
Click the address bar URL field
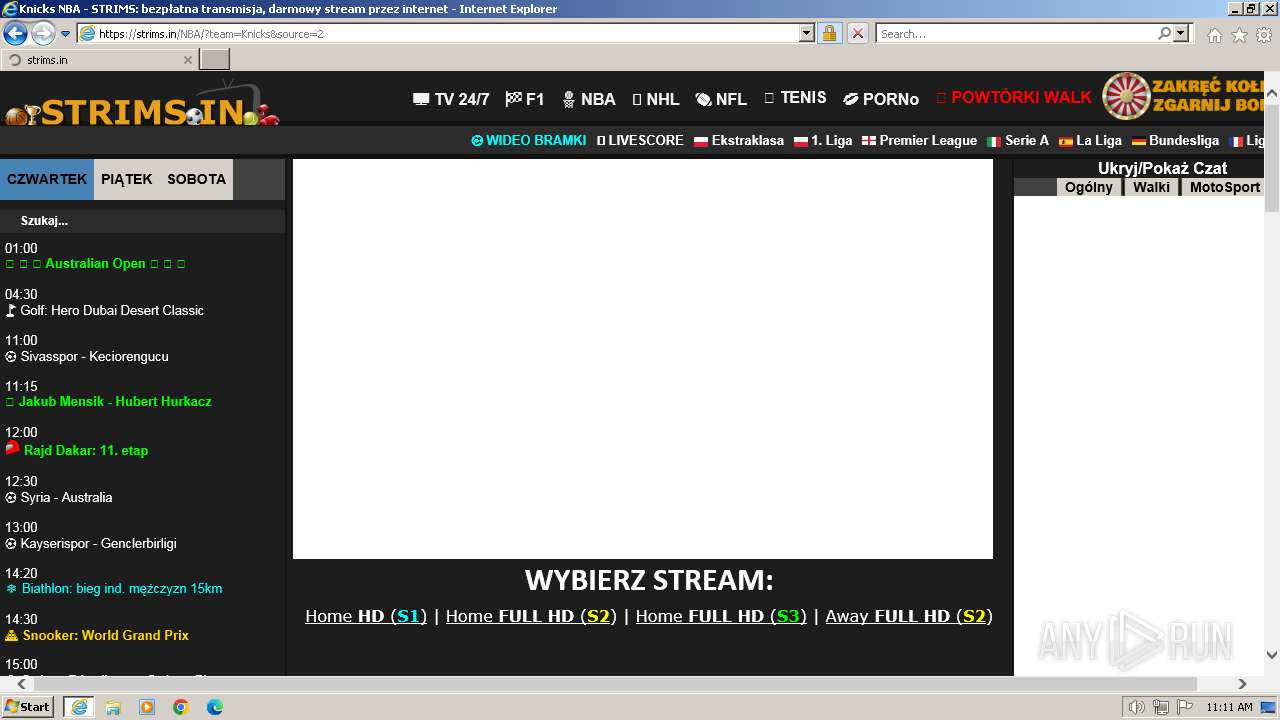tap(438, 34)
